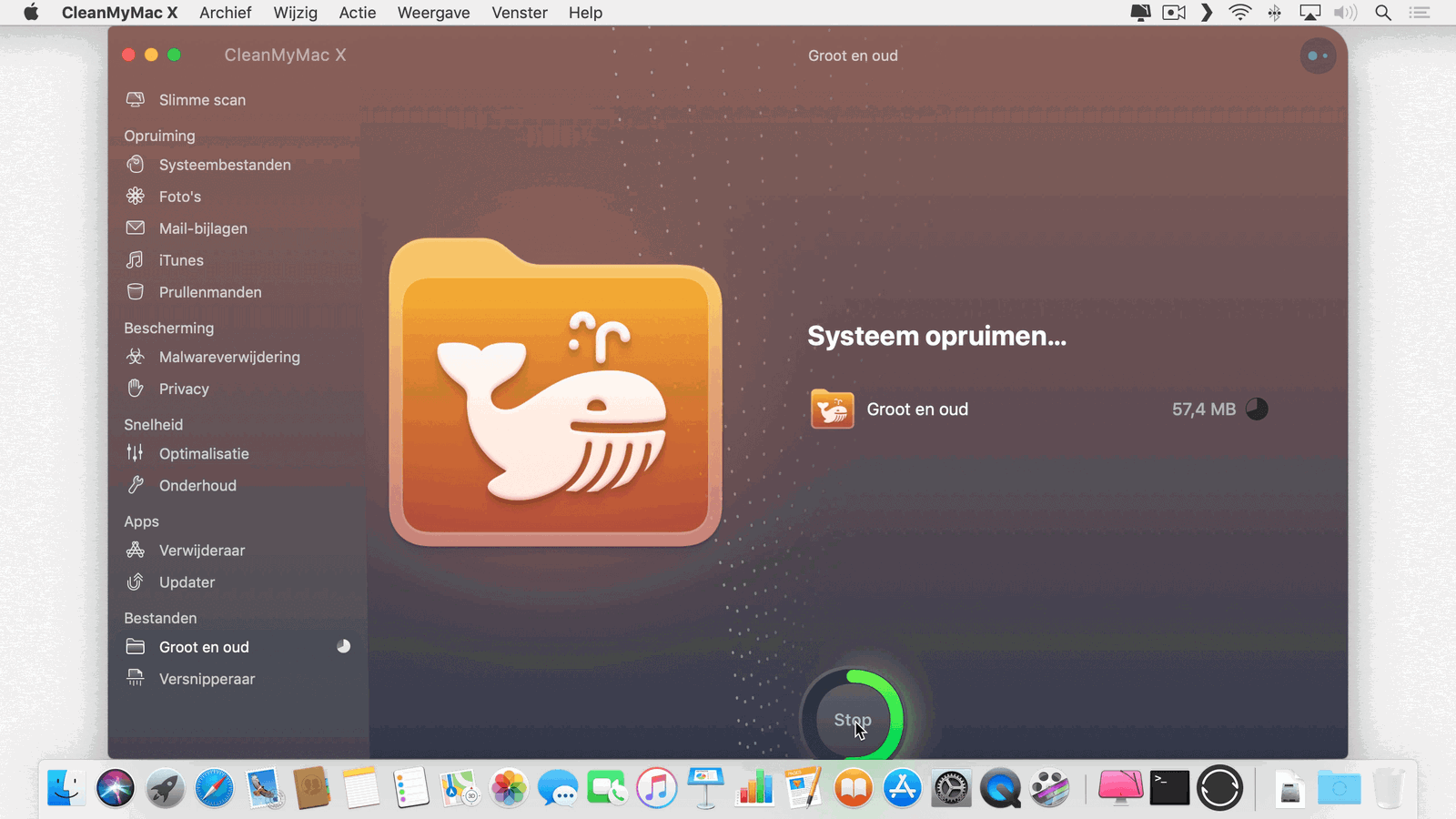The height and width of the screenshot is (819, 1456).
Task: Click the Systeem opruimen... heading
Action: [936, 336]
